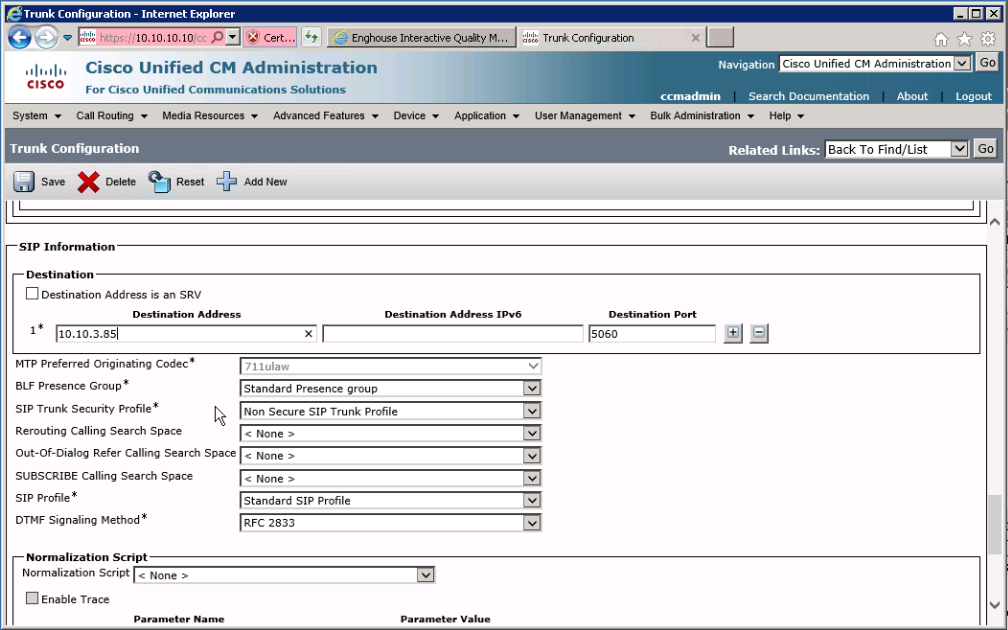The width and height of the screenshot is (1008, 630).
Task: Click the Destination Address IPv6 input field
Action: pyautogui.click(x=453, y=334)
